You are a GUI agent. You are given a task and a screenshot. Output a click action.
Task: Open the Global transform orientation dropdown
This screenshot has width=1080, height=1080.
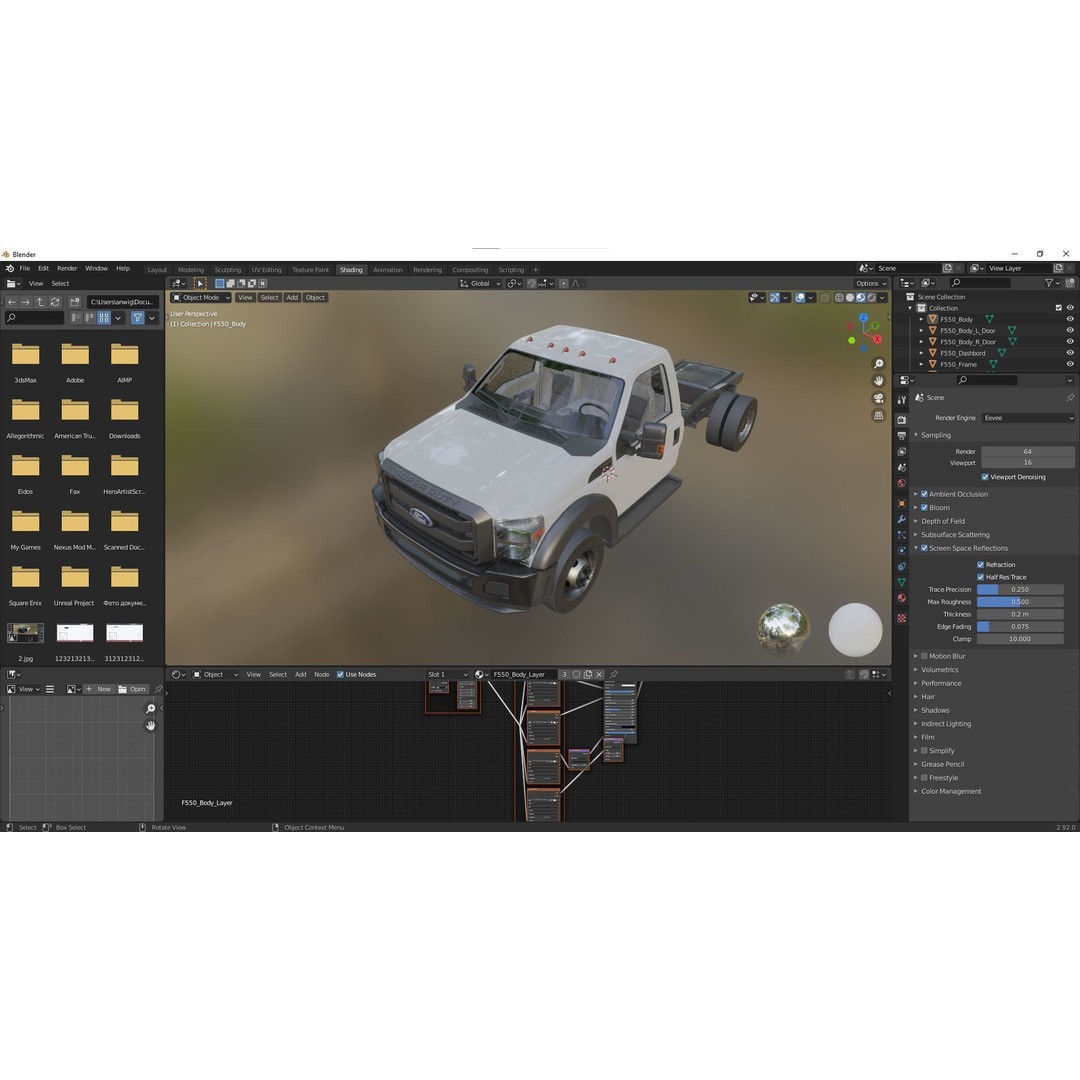[480, 283]
